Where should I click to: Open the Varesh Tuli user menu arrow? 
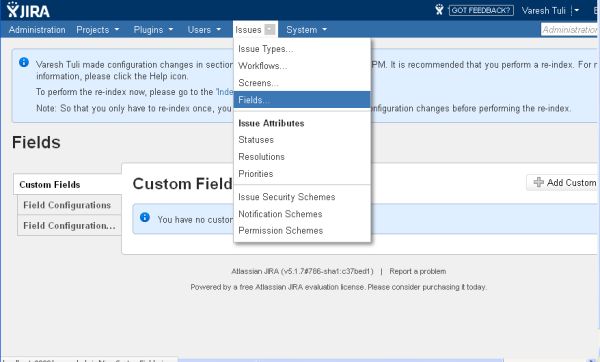pos(577,10)
